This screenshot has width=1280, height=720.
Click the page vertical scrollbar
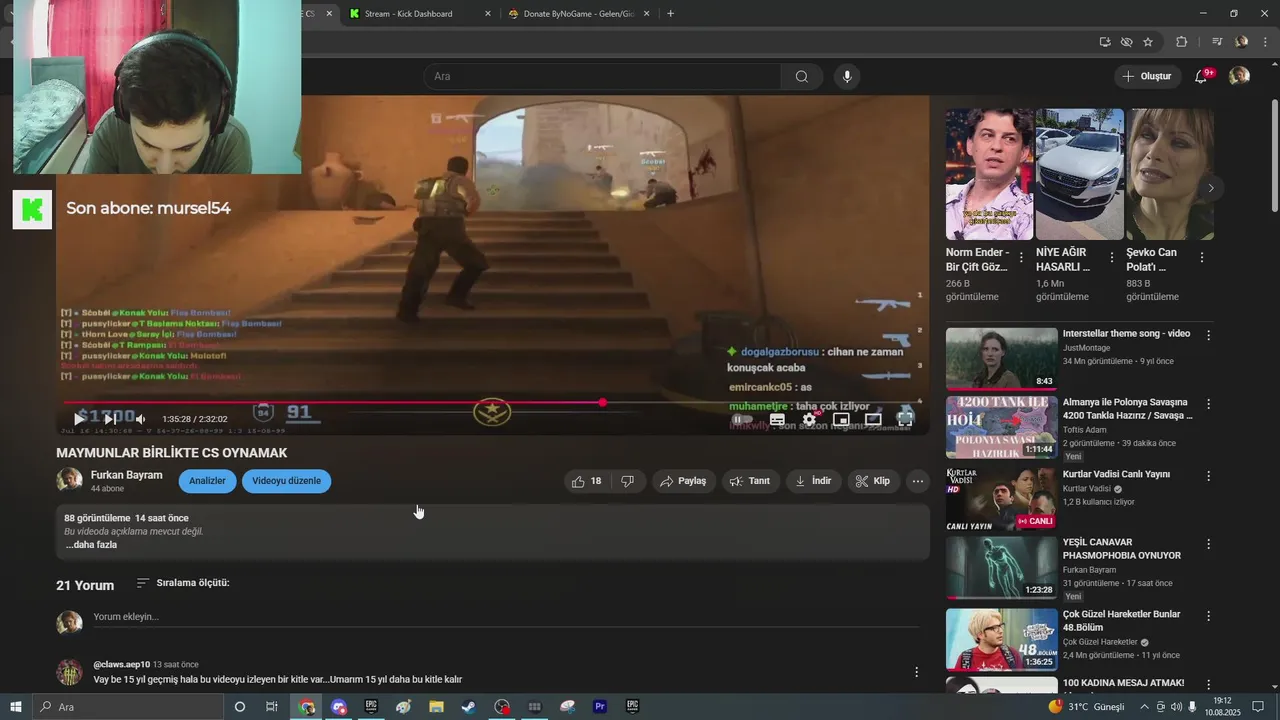coord(1274,155)
